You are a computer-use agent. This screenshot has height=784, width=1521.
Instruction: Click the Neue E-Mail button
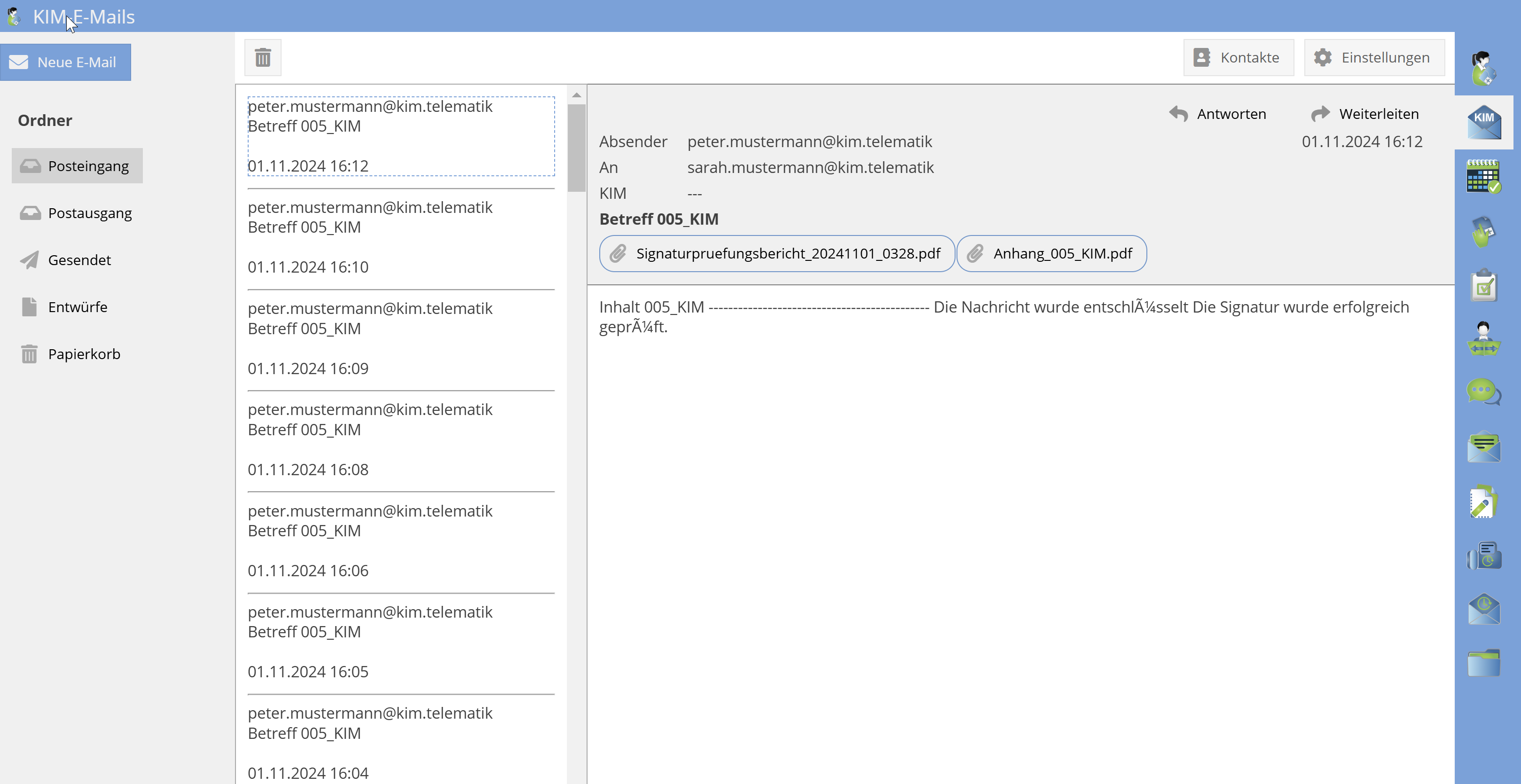(65, 62)
